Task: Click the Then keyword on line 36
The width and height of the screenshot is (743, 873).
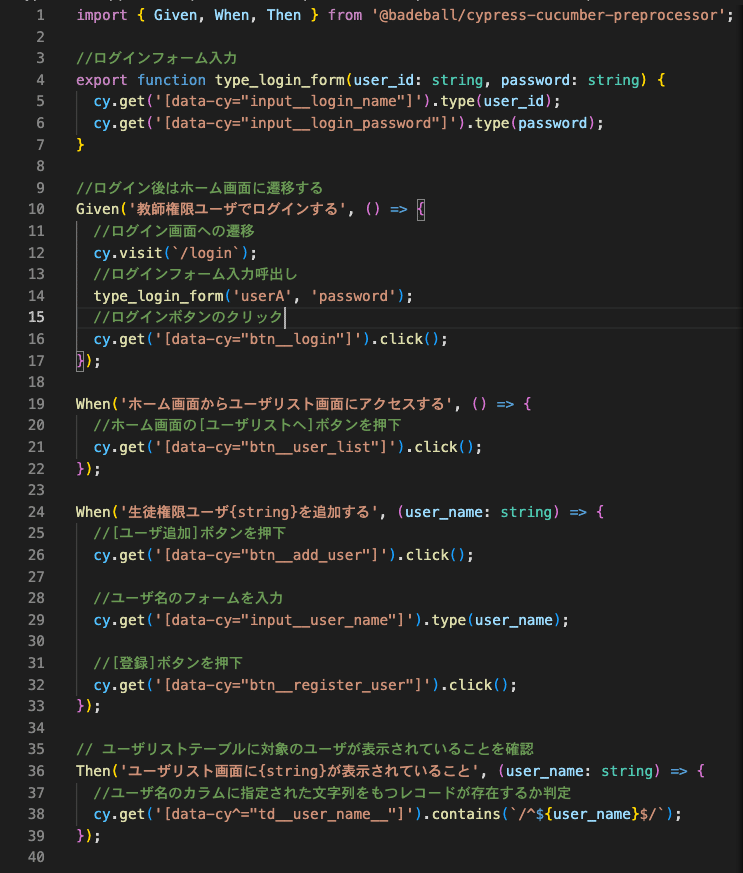Action: (x=93, y=771)
